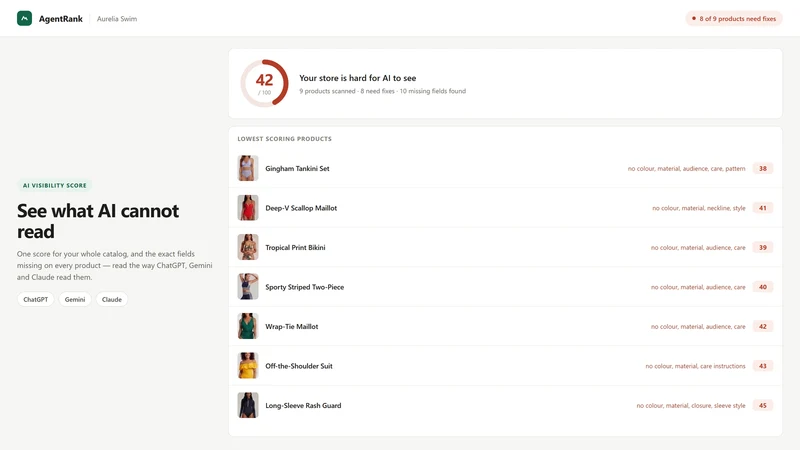Screen dimensions: 800x450
Task: Open the Gingham Tankini Set thumbnail
Action: (248, 168)
